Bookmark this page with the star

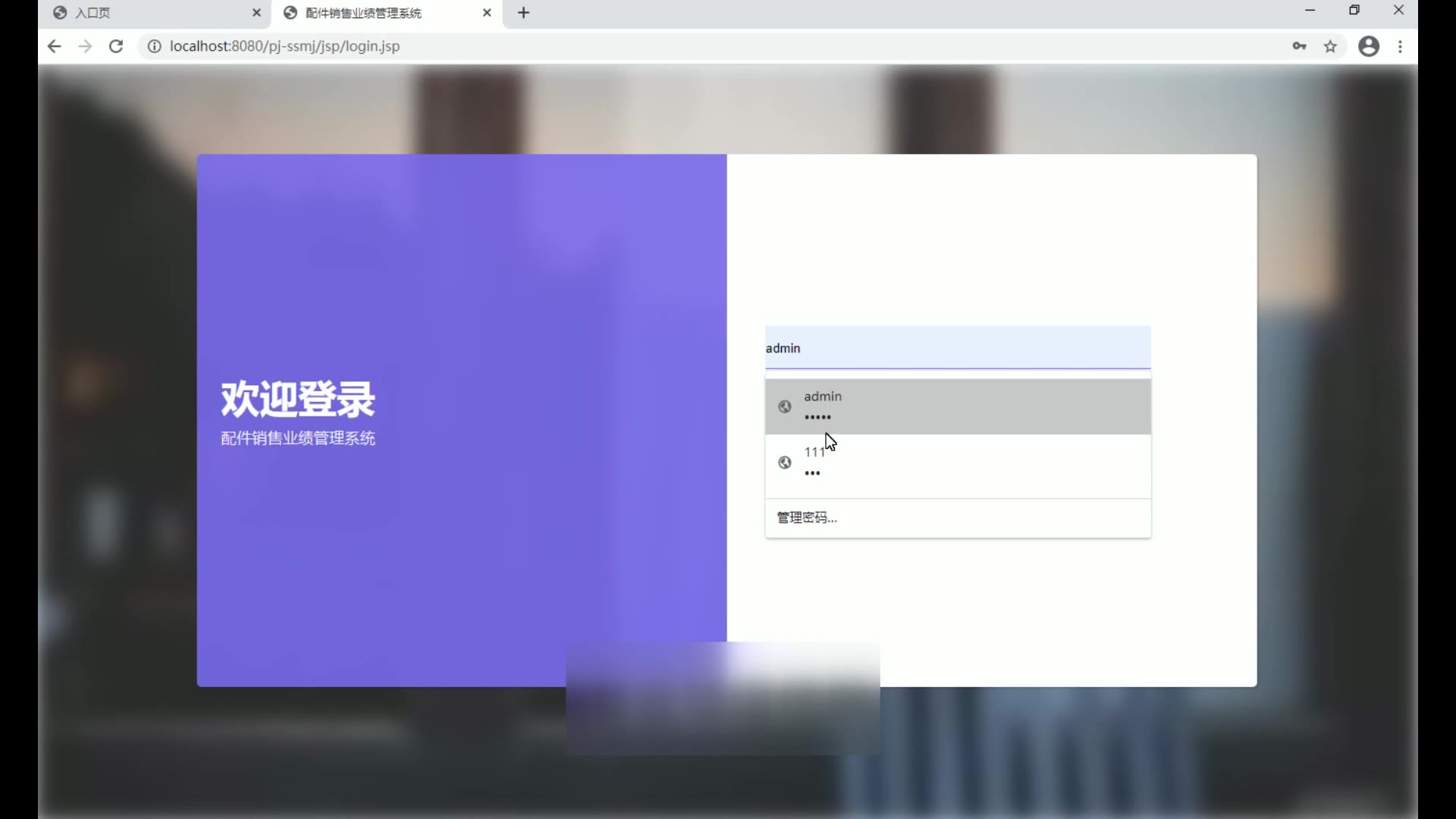[1330, 46]
